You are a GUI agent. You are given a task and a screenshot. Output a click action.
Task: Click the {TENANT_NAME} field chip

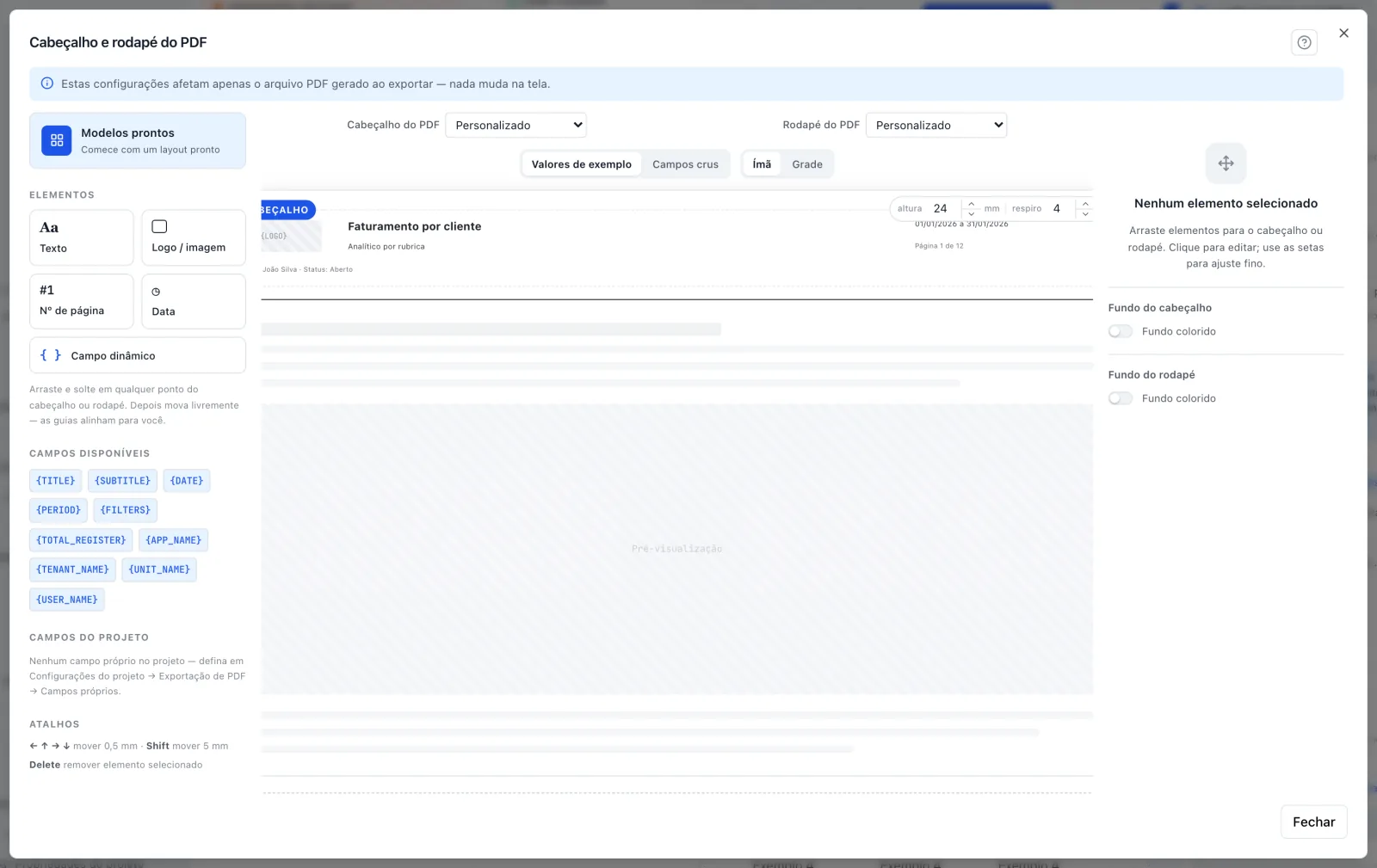72,569
